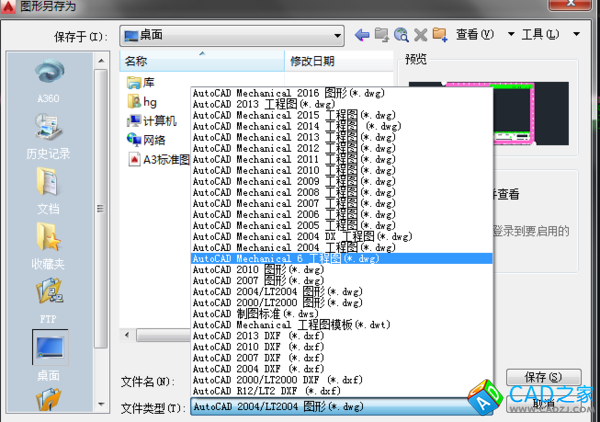Choose AutoCAD 制图标准 (*.dws)
The height and width of the screenshot is (422, 600).
pos(341,314)
